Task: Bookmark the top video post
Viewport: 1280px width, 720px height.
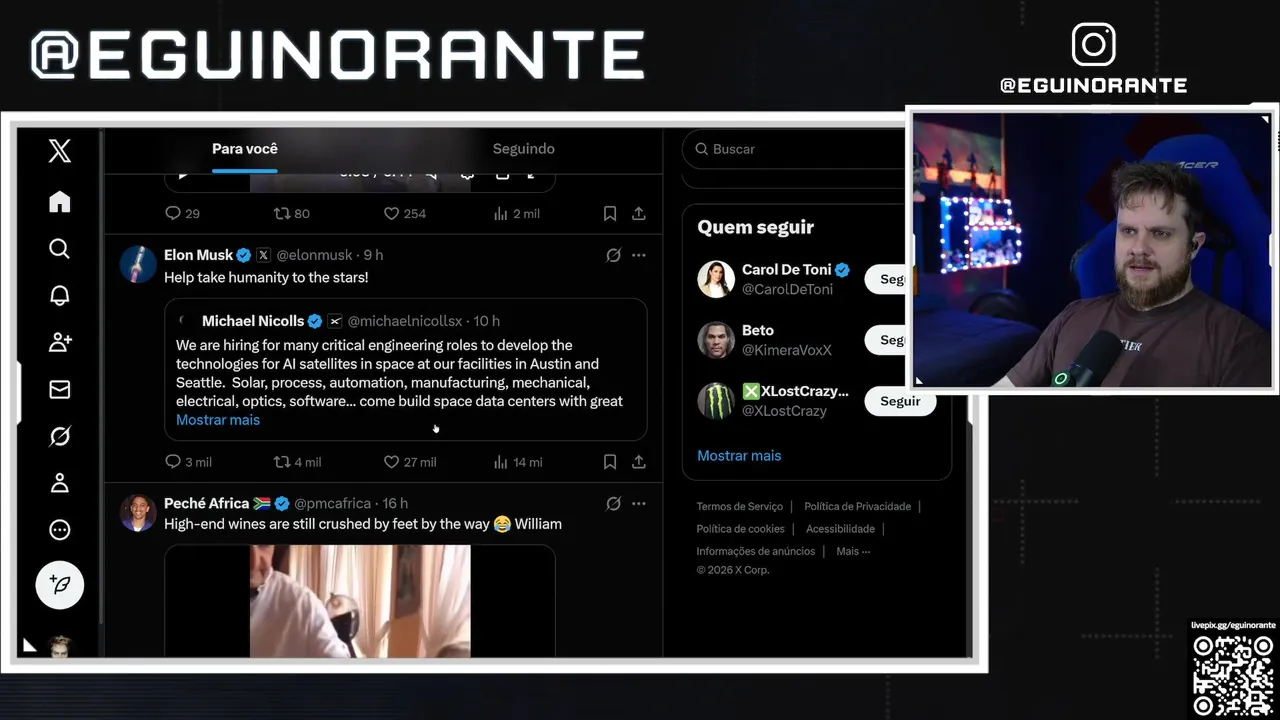Action: pos(610,213)
